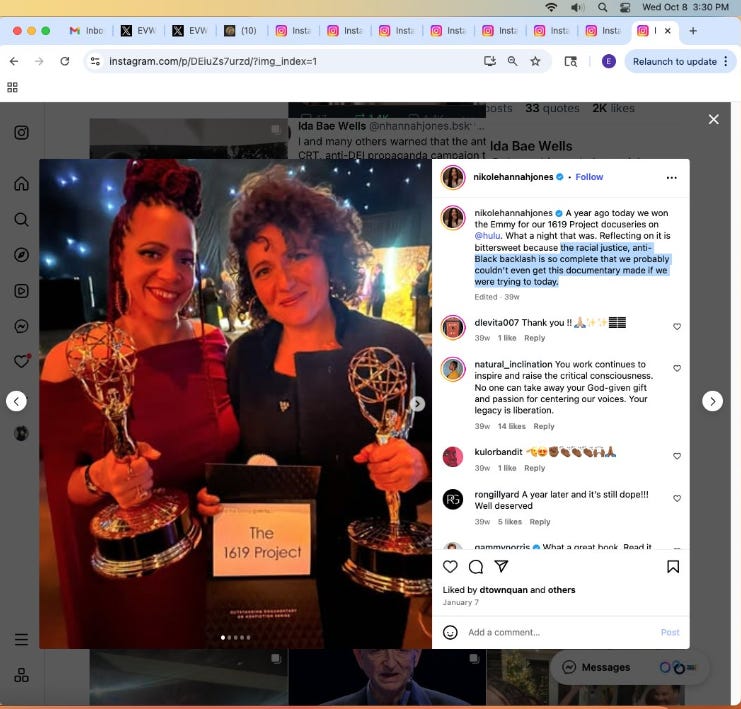Like rongillyard's comment

[677, 498]
